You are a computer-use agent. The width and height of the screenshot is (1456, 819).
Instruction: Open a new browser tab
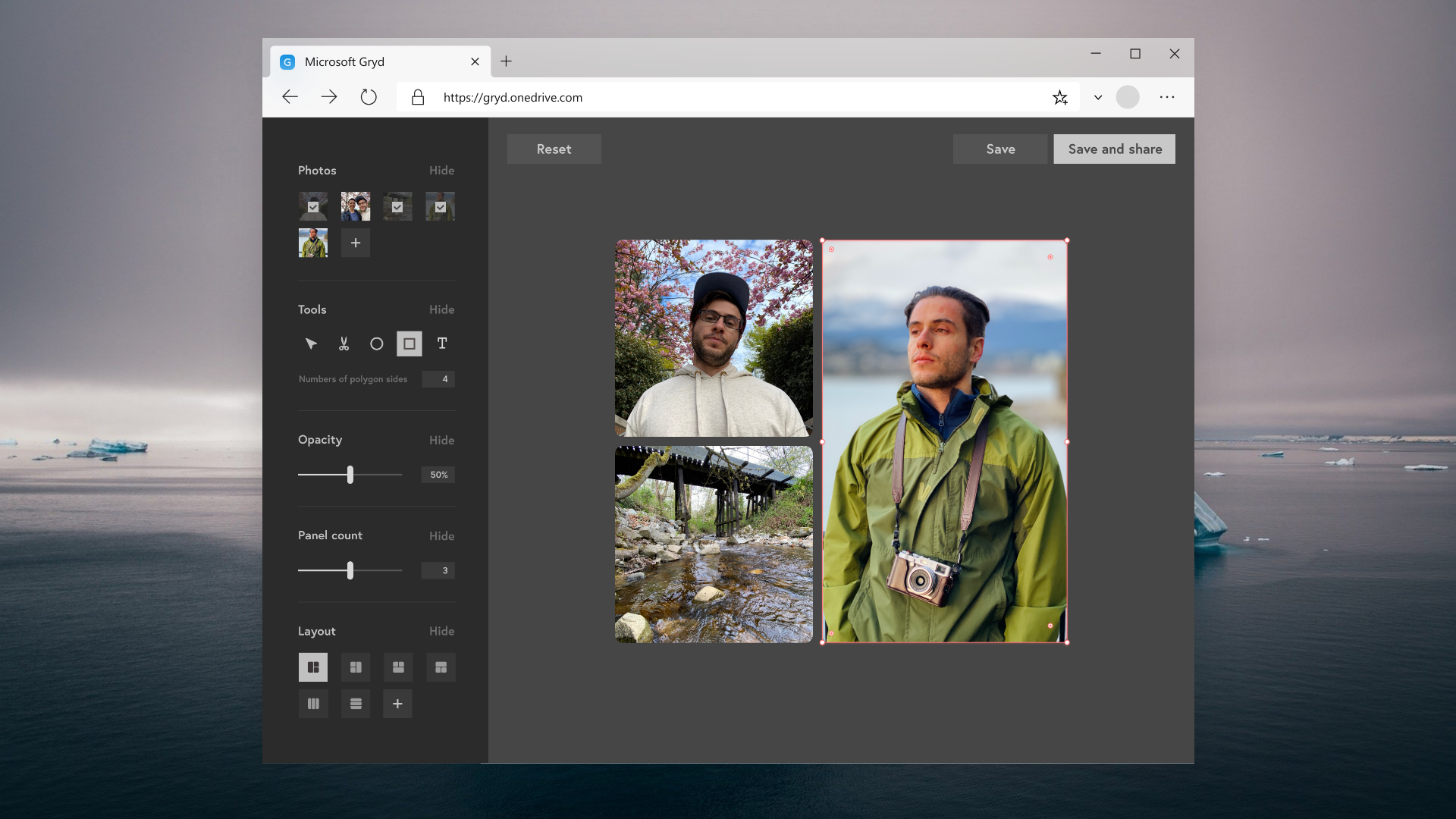[x=506, y=61]
